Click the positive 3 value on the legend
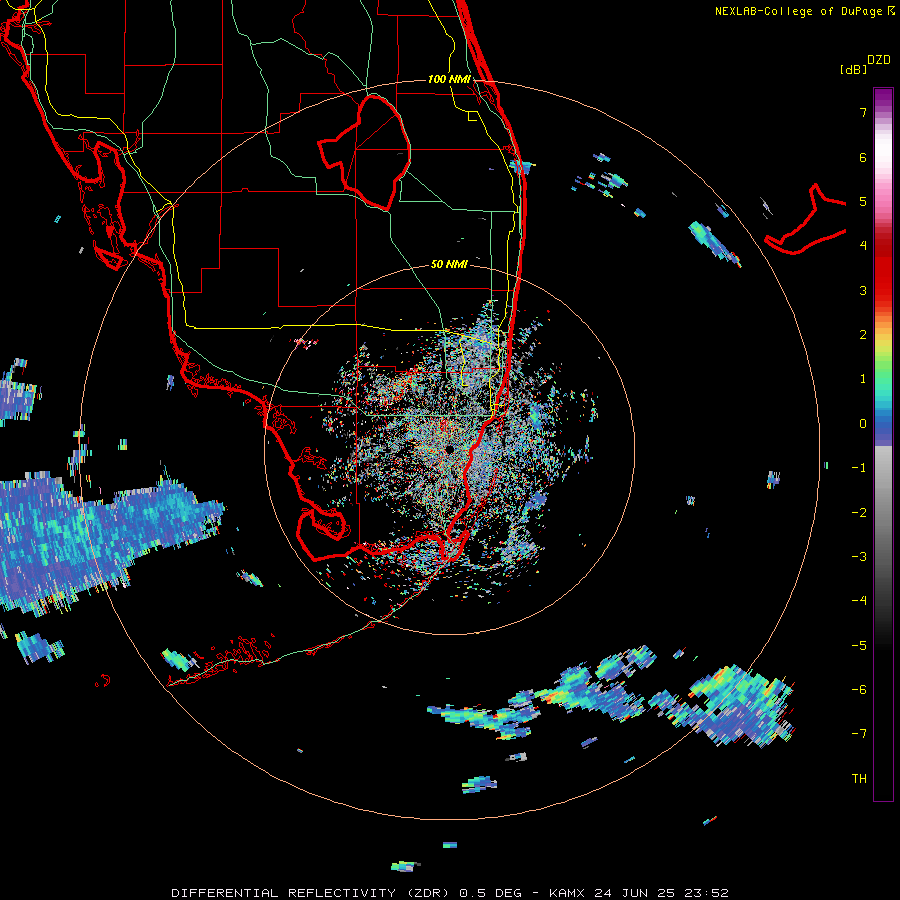Viewport: 900px width, 900px height. (x=863, y=290)
